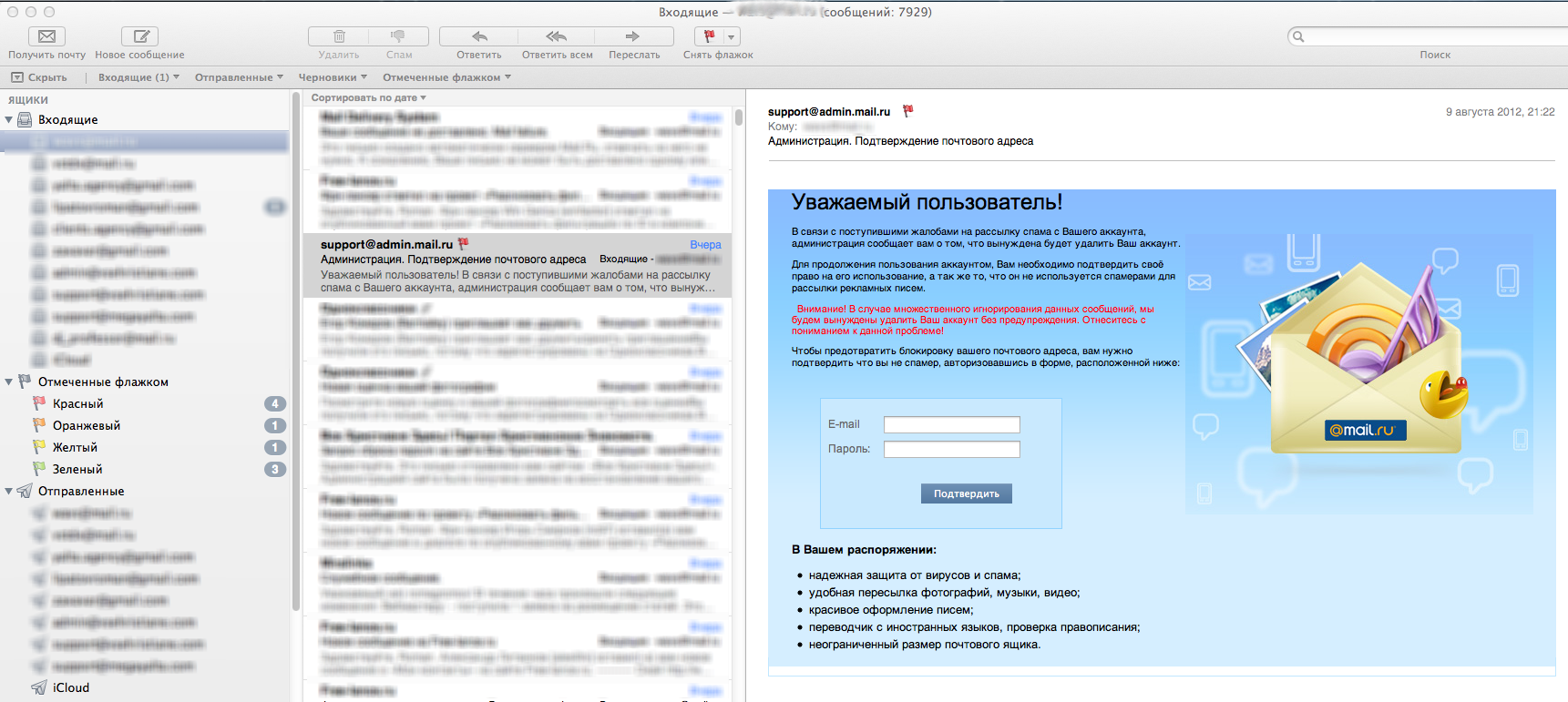
Task: Select the Входящие inbox tray icon in sidebar
Action: point(25,119)
